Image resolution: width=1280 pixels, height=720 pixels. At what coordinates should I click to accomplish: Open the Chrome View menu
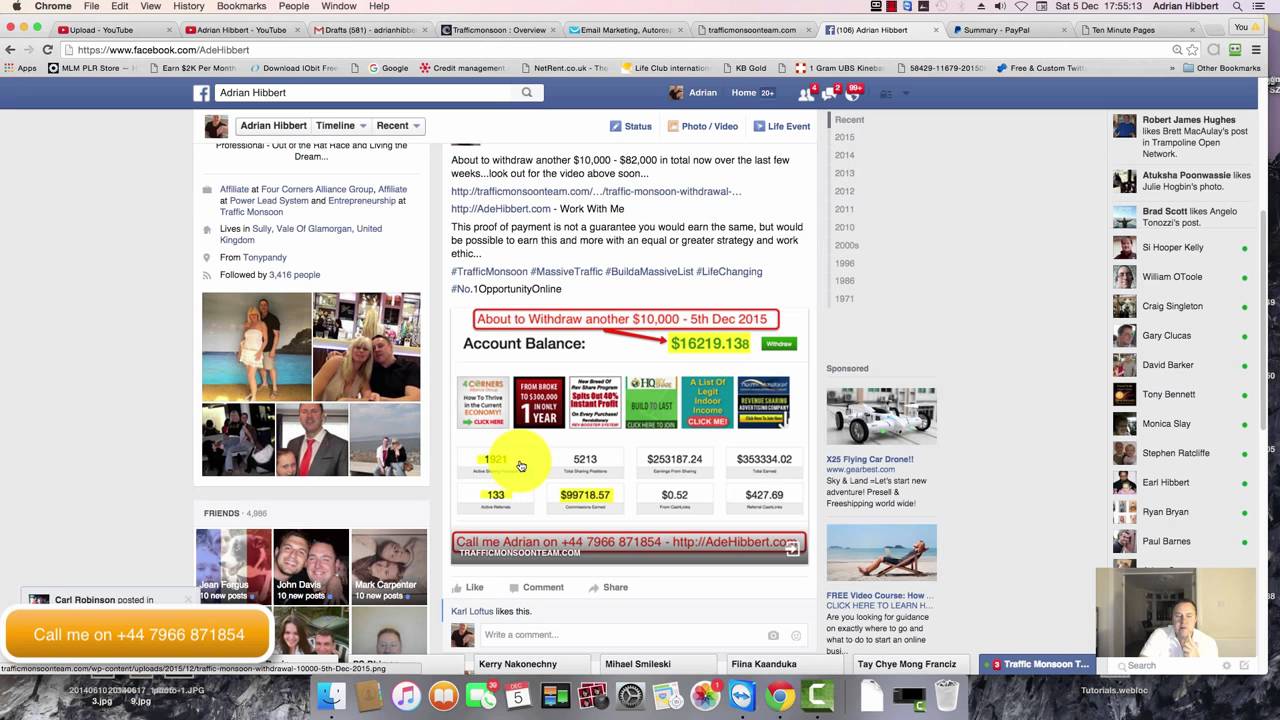(x=150, y=6)
